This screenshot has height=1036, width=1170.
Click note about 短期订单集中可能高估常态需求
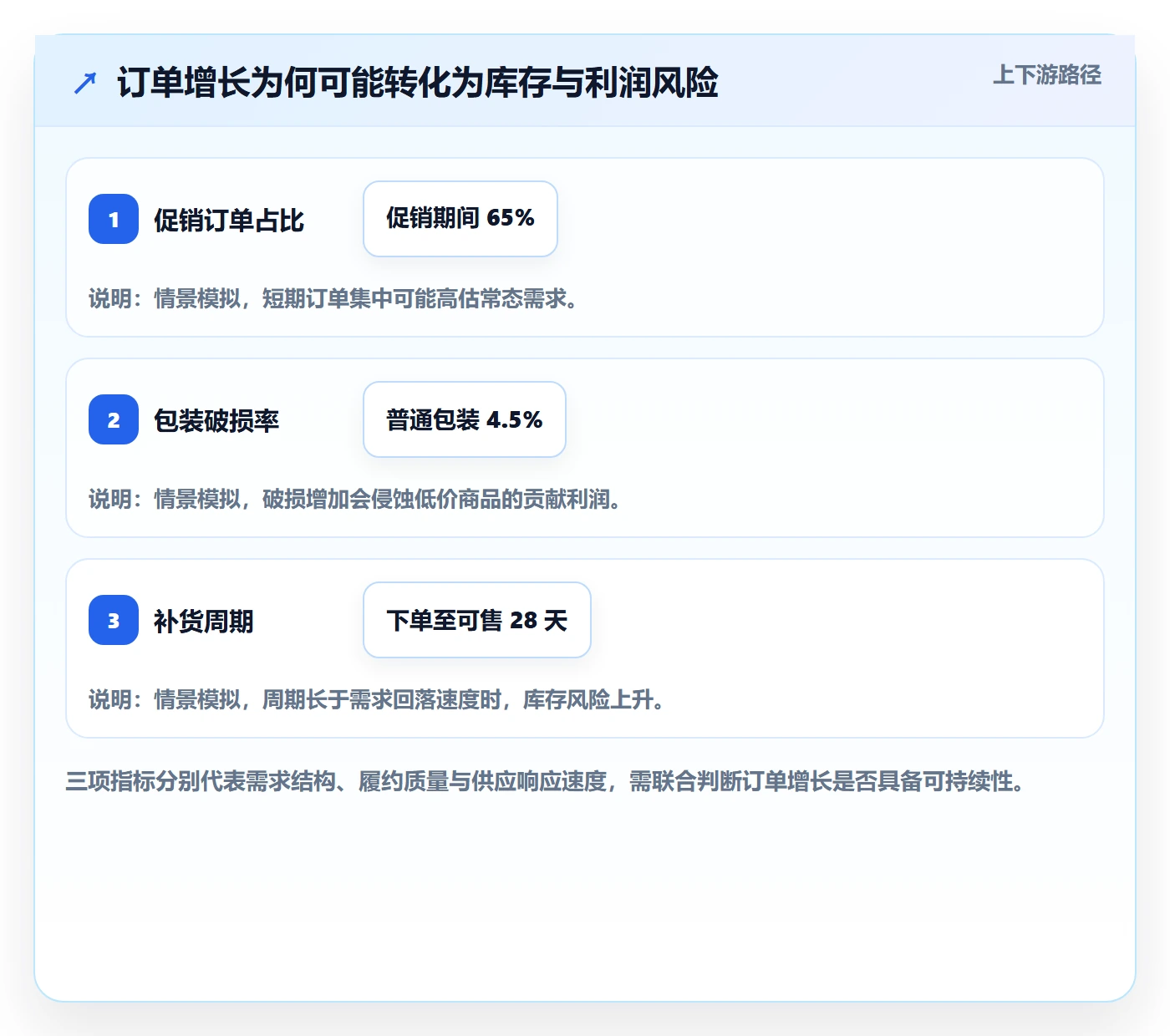coord(333,298)
